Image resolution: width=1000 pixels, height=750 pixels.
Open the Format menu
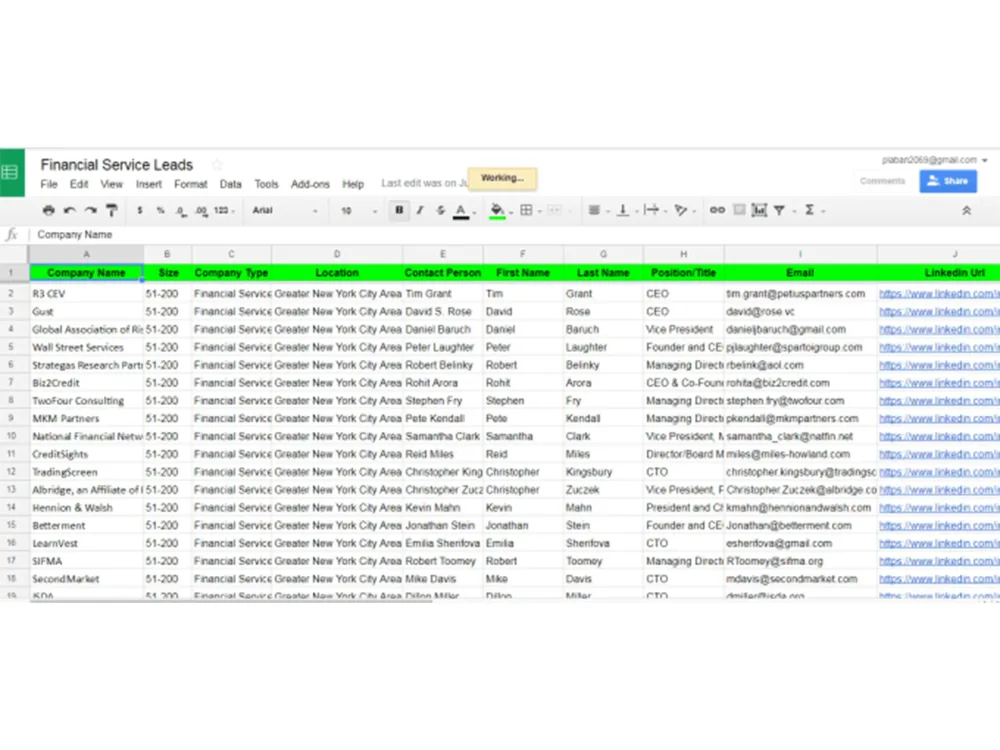[191, 184]
